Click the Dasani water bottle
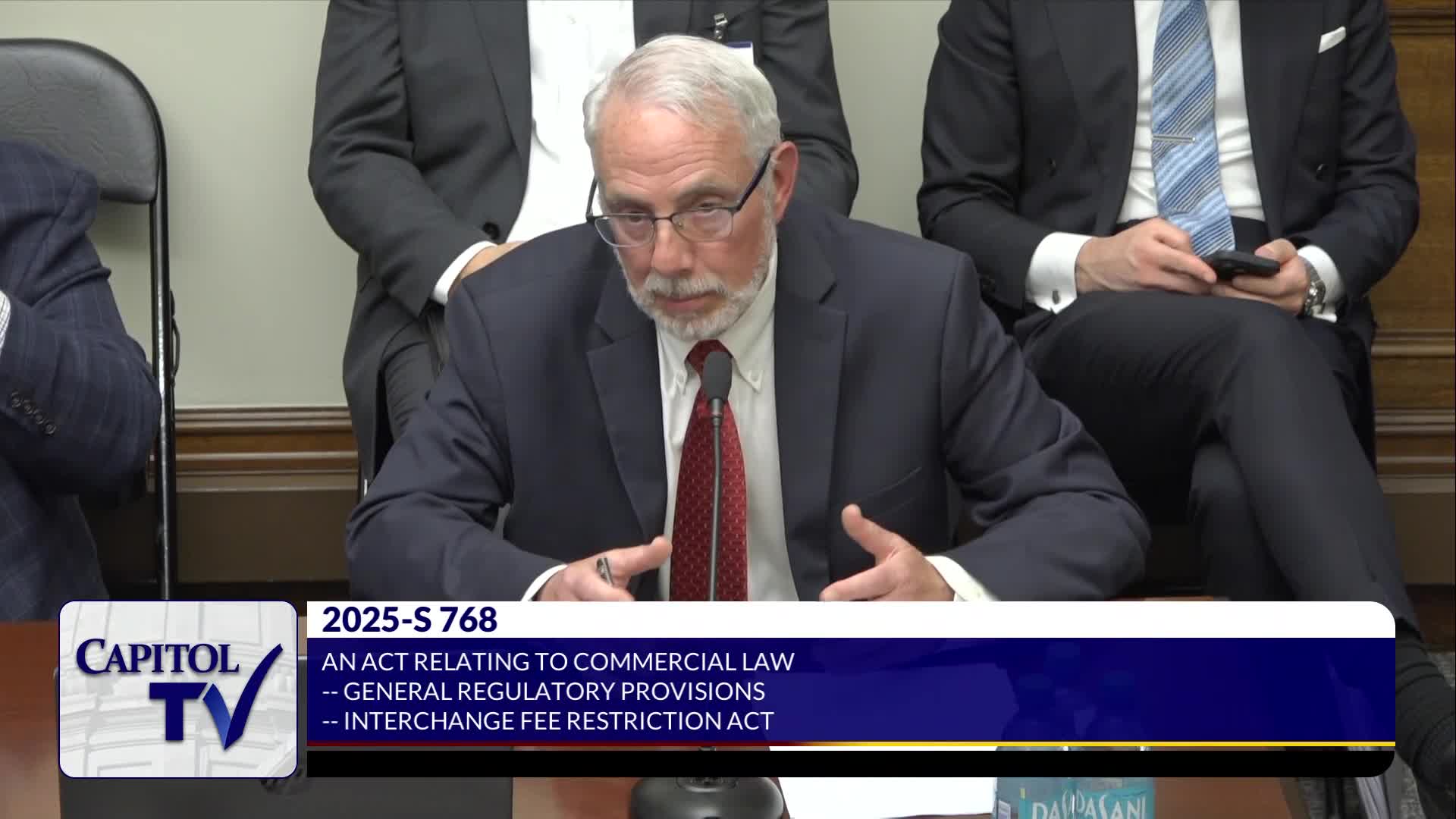This screenshot has width=1456, height=819. (x=1075, y=796)
